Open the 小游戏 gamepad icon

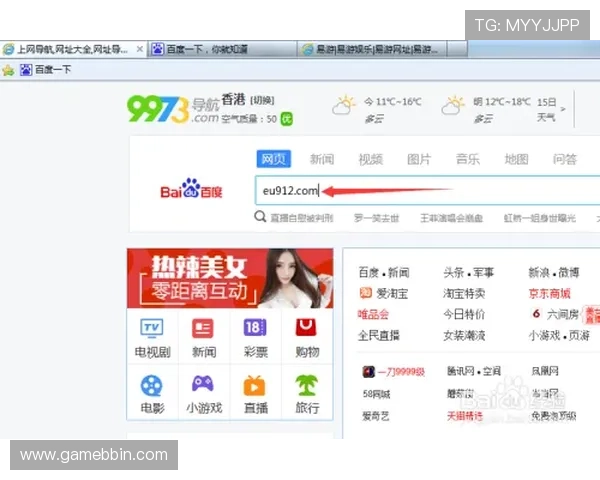[x=203, y=384]
